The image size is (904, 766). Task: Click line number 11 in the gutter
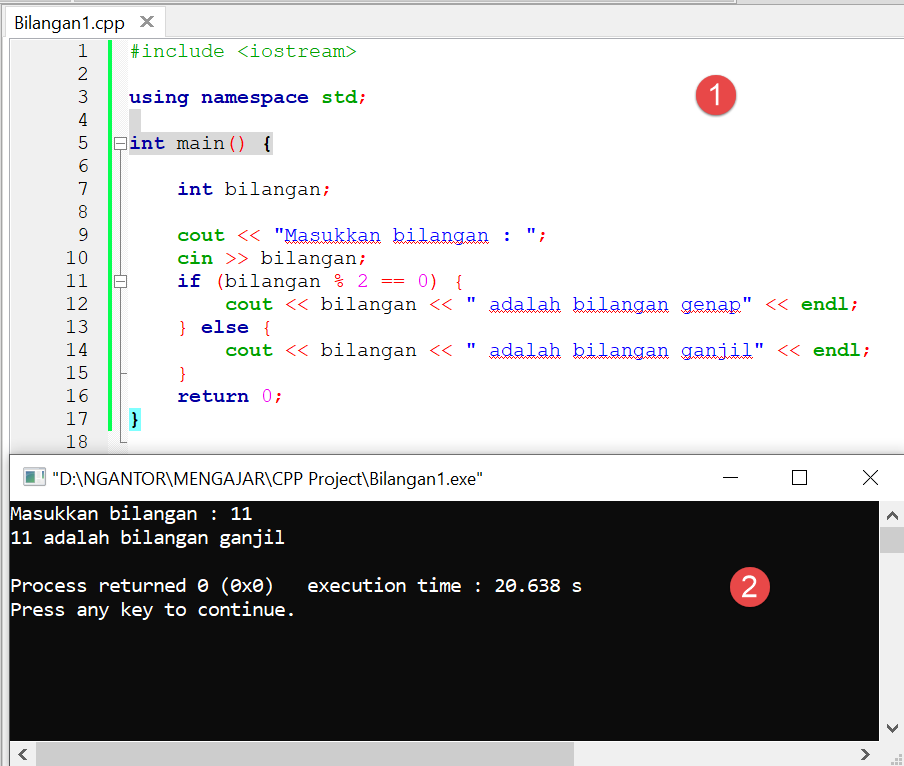point(77,281)
